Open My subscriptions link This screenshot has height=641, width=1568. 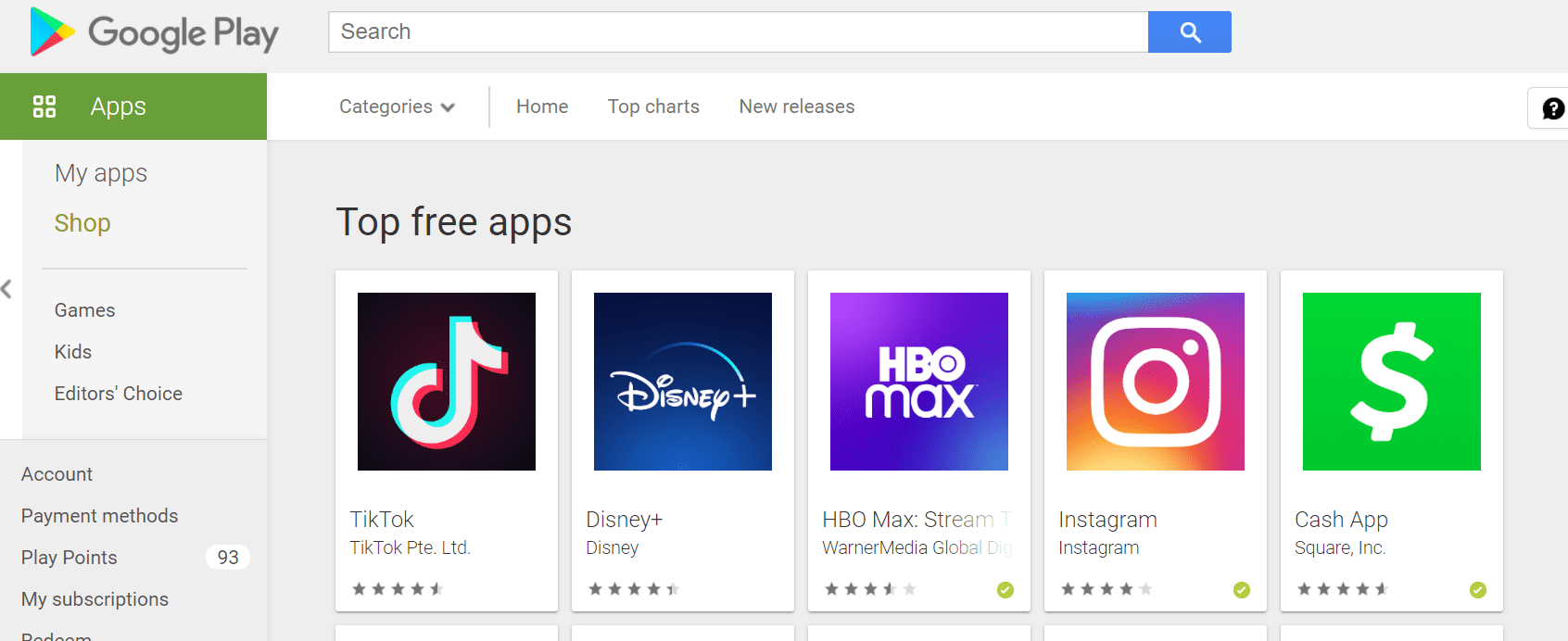click(x=95, y=599)
